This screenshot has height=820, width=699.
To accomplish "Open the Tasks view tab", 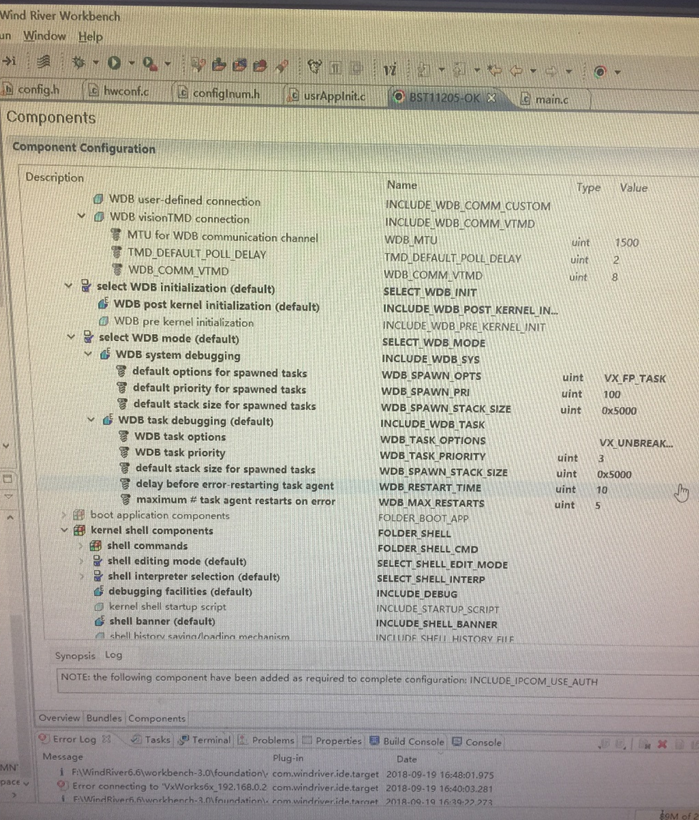I will 151,739.
